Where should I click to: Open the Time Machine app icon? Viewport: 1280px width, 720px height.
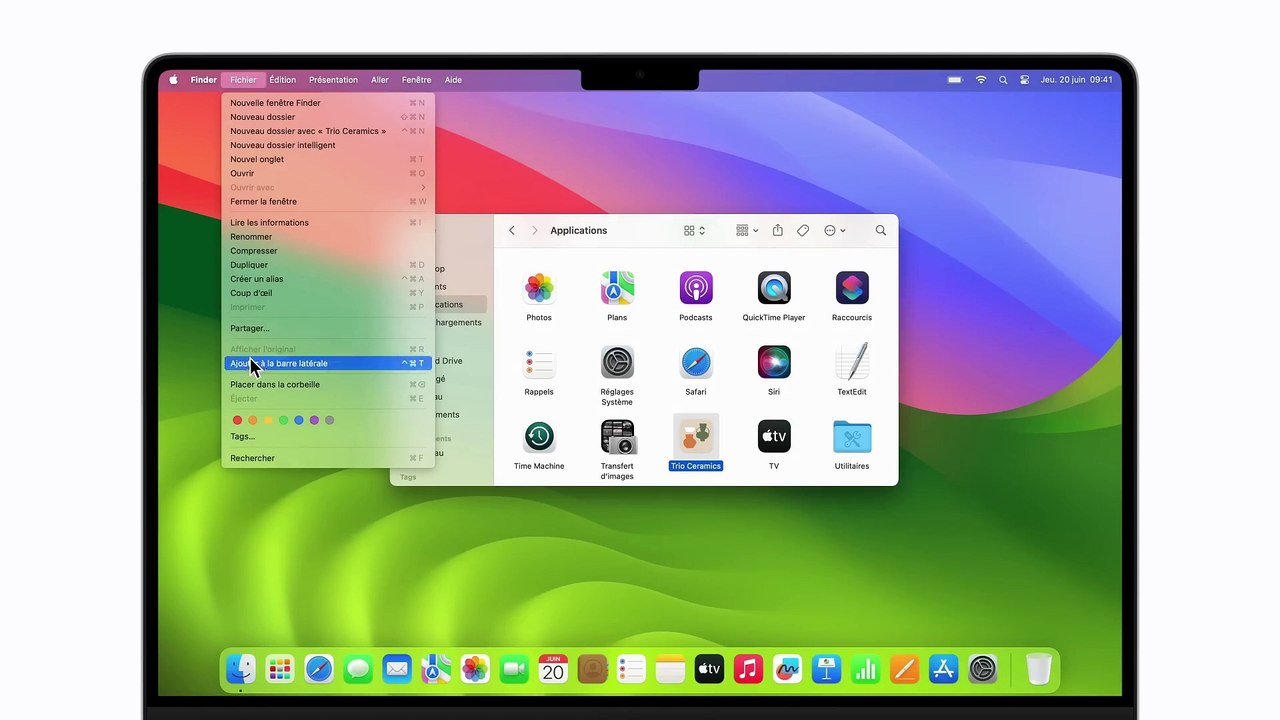539,436
